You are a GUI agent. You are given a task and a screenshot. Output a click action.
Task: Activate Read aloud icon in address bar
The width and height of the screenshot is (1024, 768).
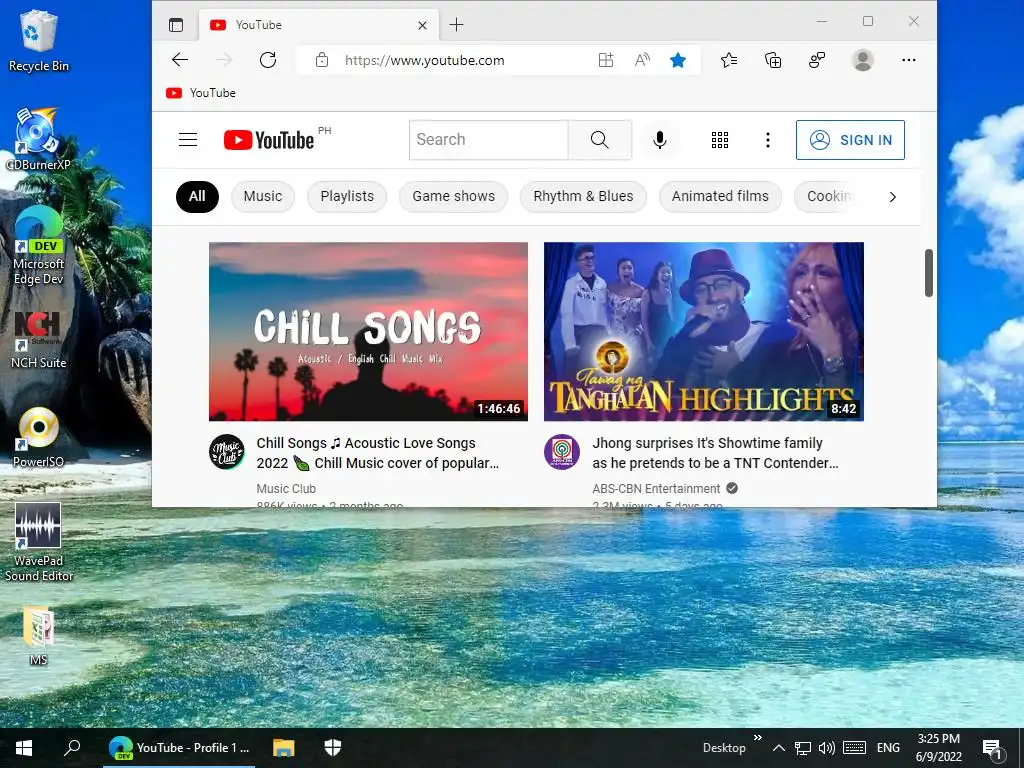[642, 60]
